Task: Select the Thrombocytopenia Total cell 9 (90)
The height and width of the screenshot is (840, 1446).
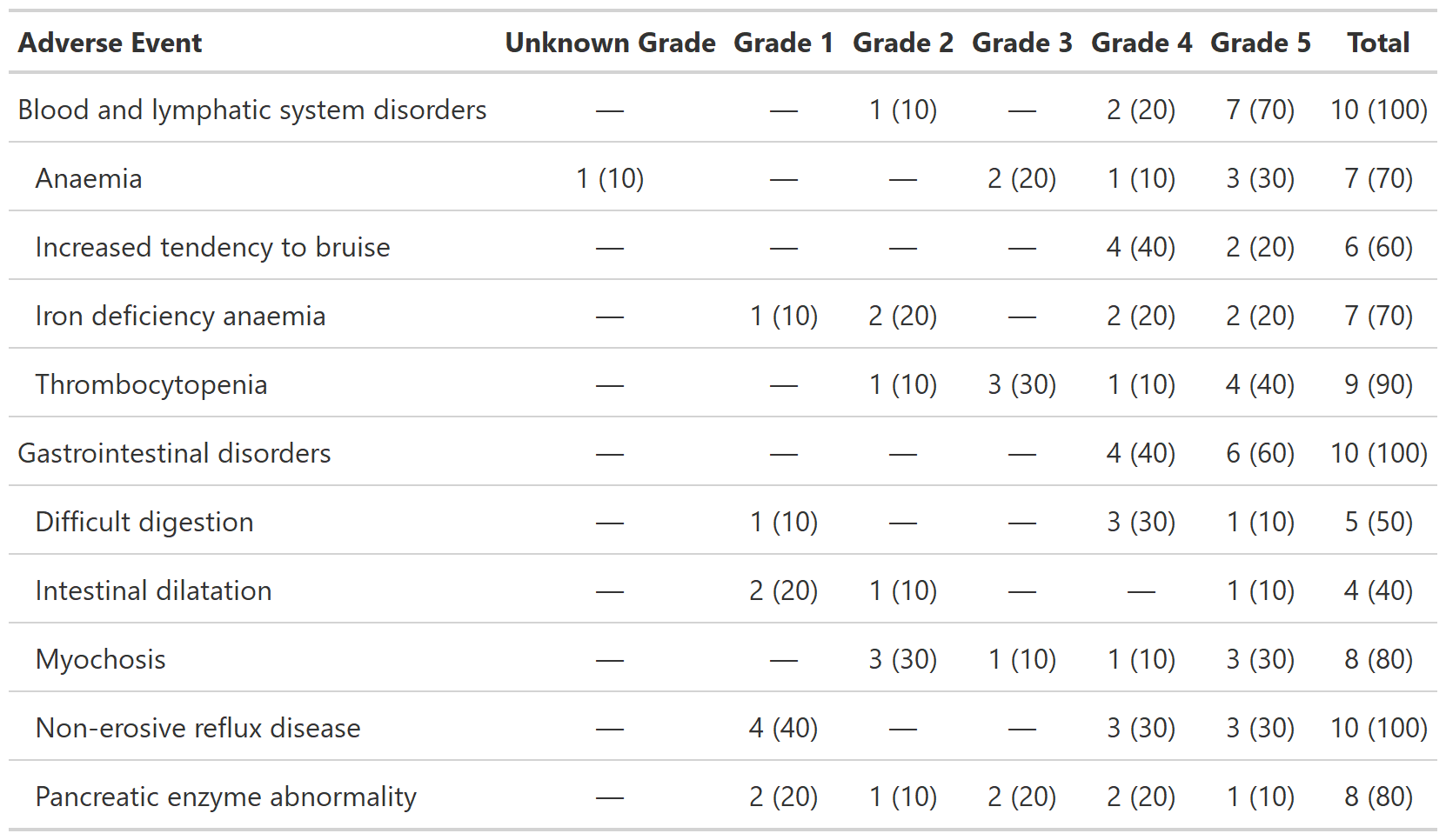Action: [x=1378, y=385]
